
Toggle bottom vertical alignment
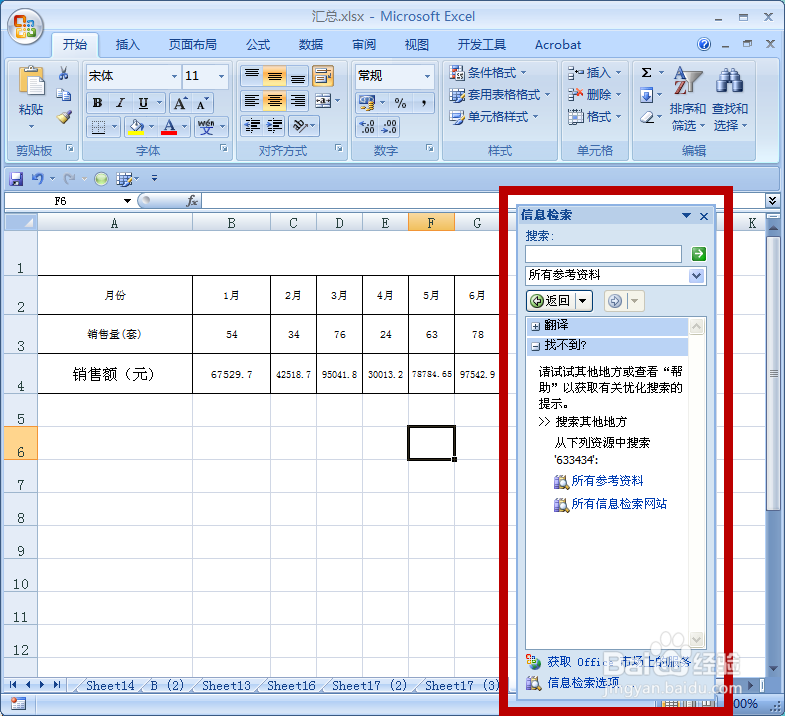tap(298, 76)
